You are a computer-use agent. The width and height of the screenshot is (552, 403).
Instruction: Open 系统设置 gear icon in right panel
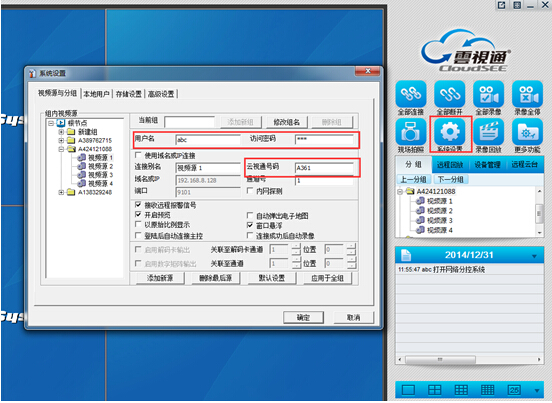click(450, 132)
